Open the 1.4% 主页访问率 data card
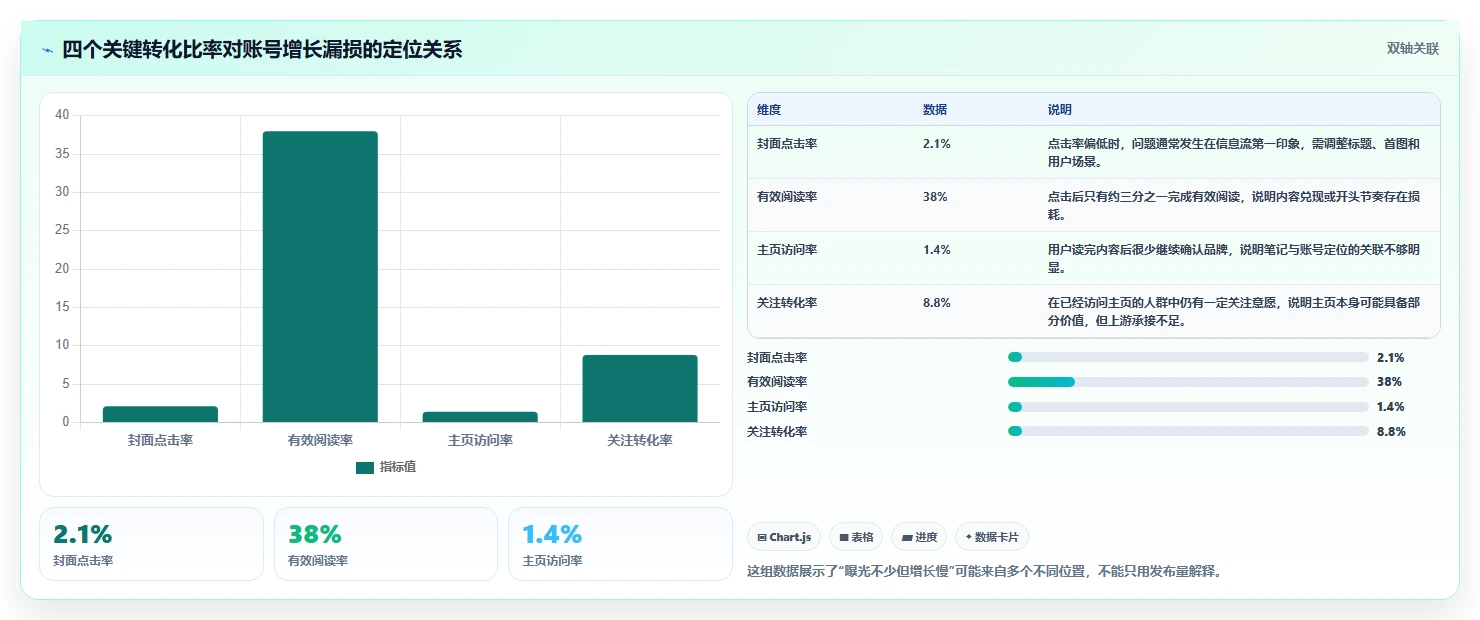 pyautogui.click(x=620, y=544)
